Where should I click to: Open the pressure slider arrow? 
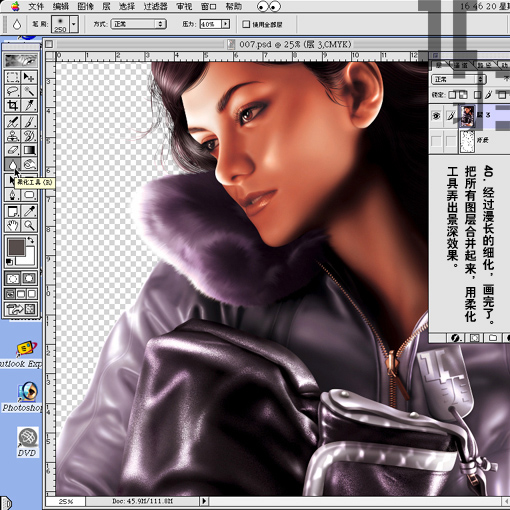pyautogui.click(x=226, y=24)
